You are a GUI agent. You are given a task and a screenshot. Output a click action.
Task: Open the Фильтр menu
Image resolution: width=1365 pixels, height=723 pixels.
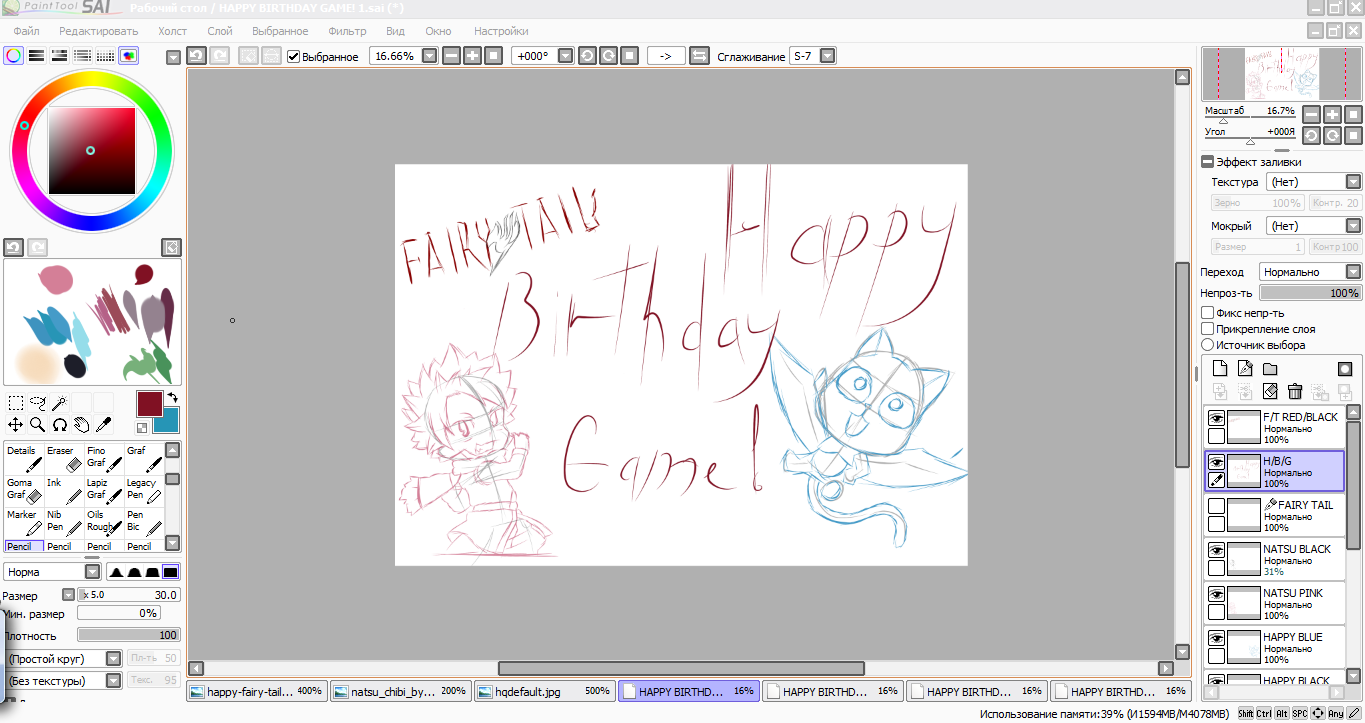pos(347,31)
